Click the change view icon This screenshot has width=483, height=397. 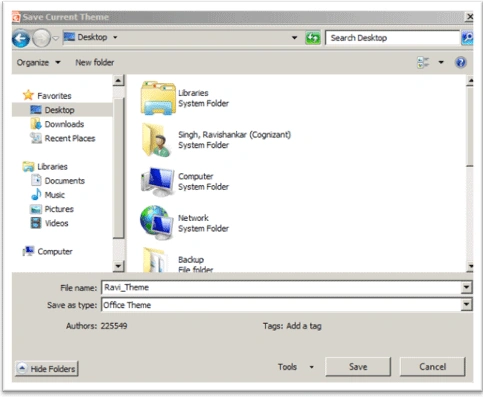[423, 62]
